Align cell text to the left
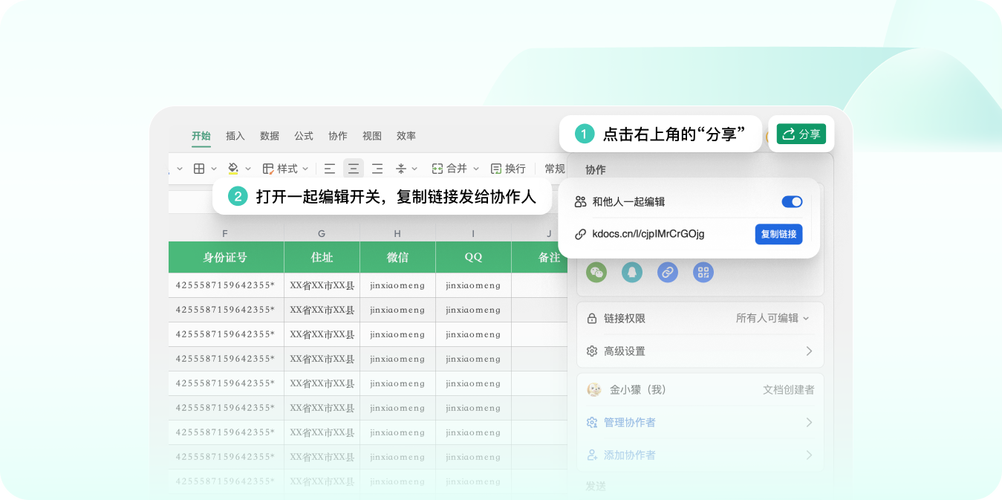Screen dimensions: 1002x500 point(330,169)
